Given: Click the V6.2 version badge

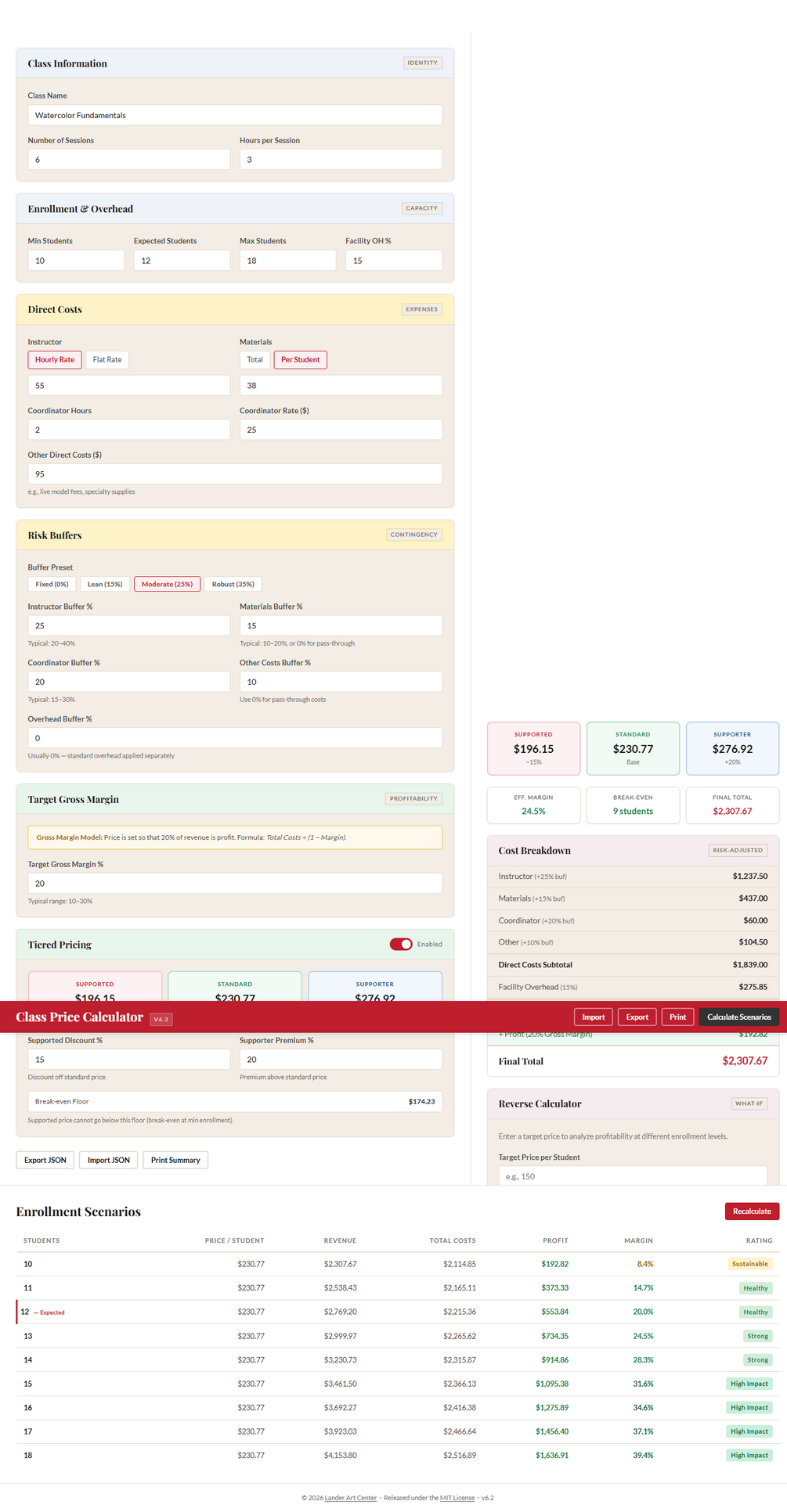Looking at the screenshot, I should [161, 1019].
